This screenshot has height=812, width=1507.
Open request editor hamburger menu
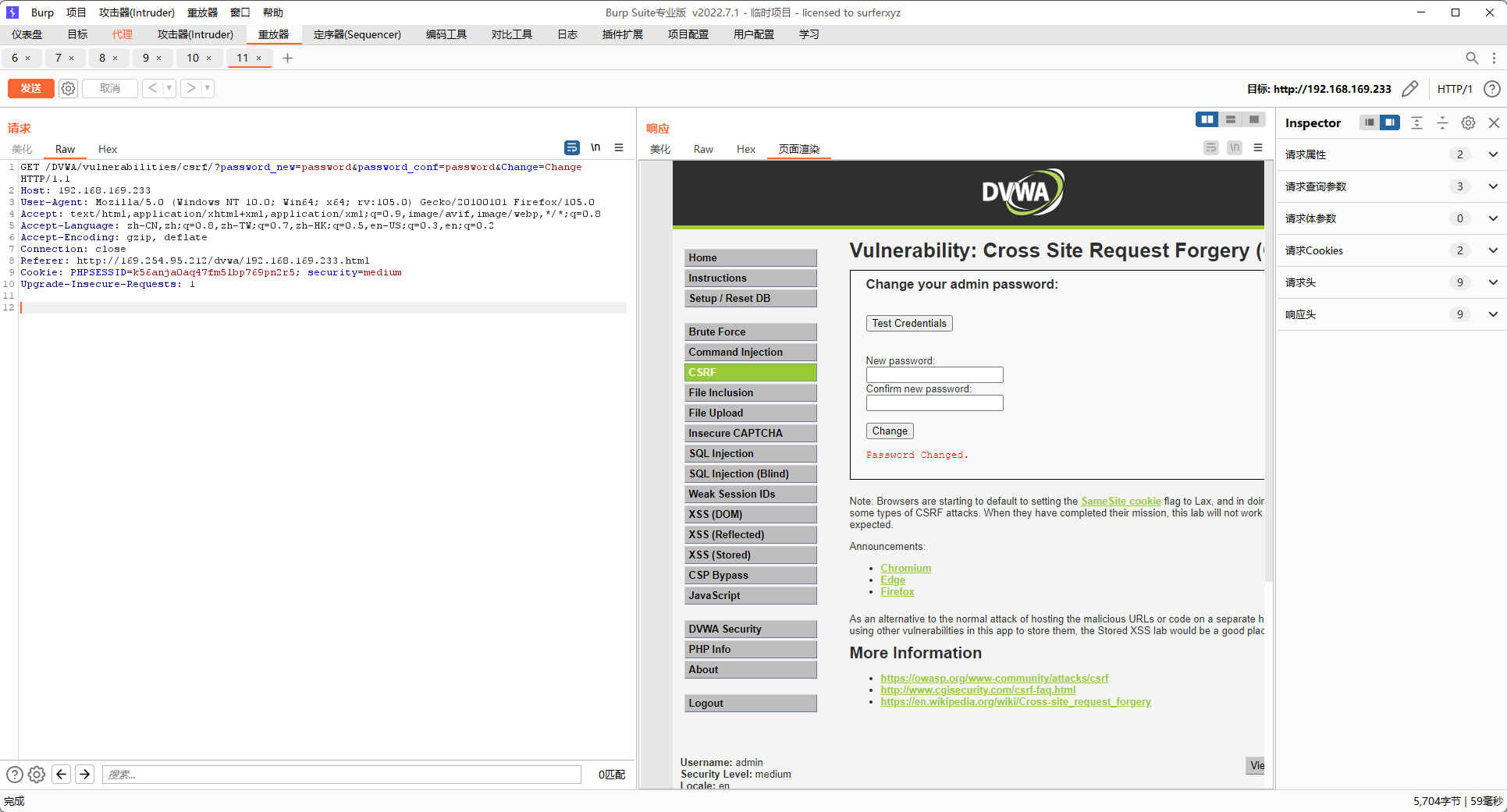pyautogui.click(x=619, y=147)
